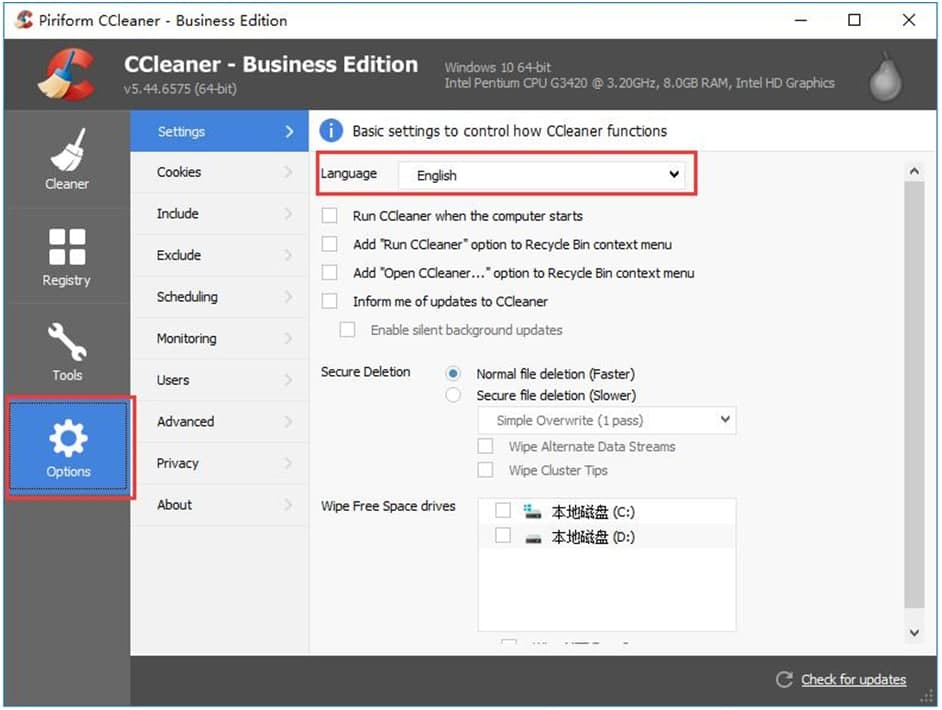Viewport: 942px width, 710px height.
Task: Click the scrollbar down arrow
Action: click(914, 632)
